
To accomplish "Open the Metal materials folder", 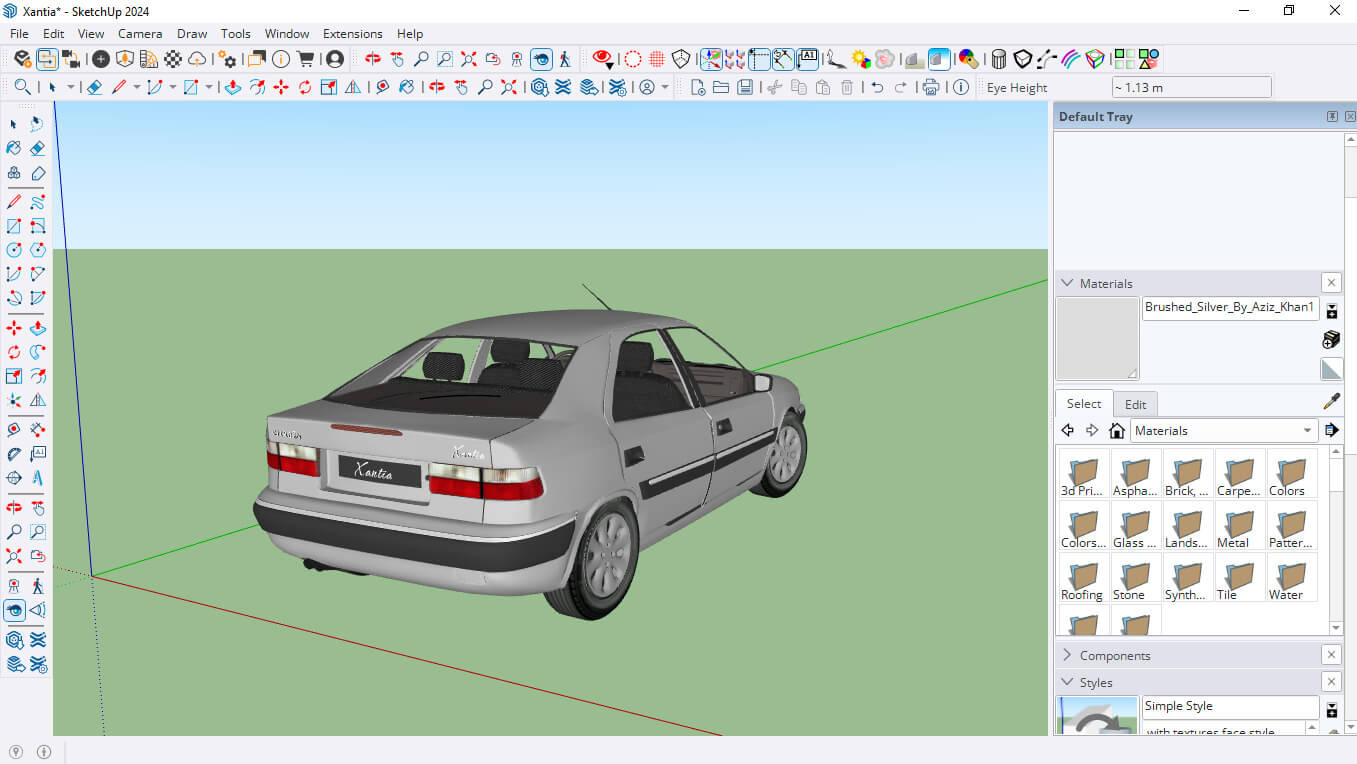I will tap(1238, 527).
